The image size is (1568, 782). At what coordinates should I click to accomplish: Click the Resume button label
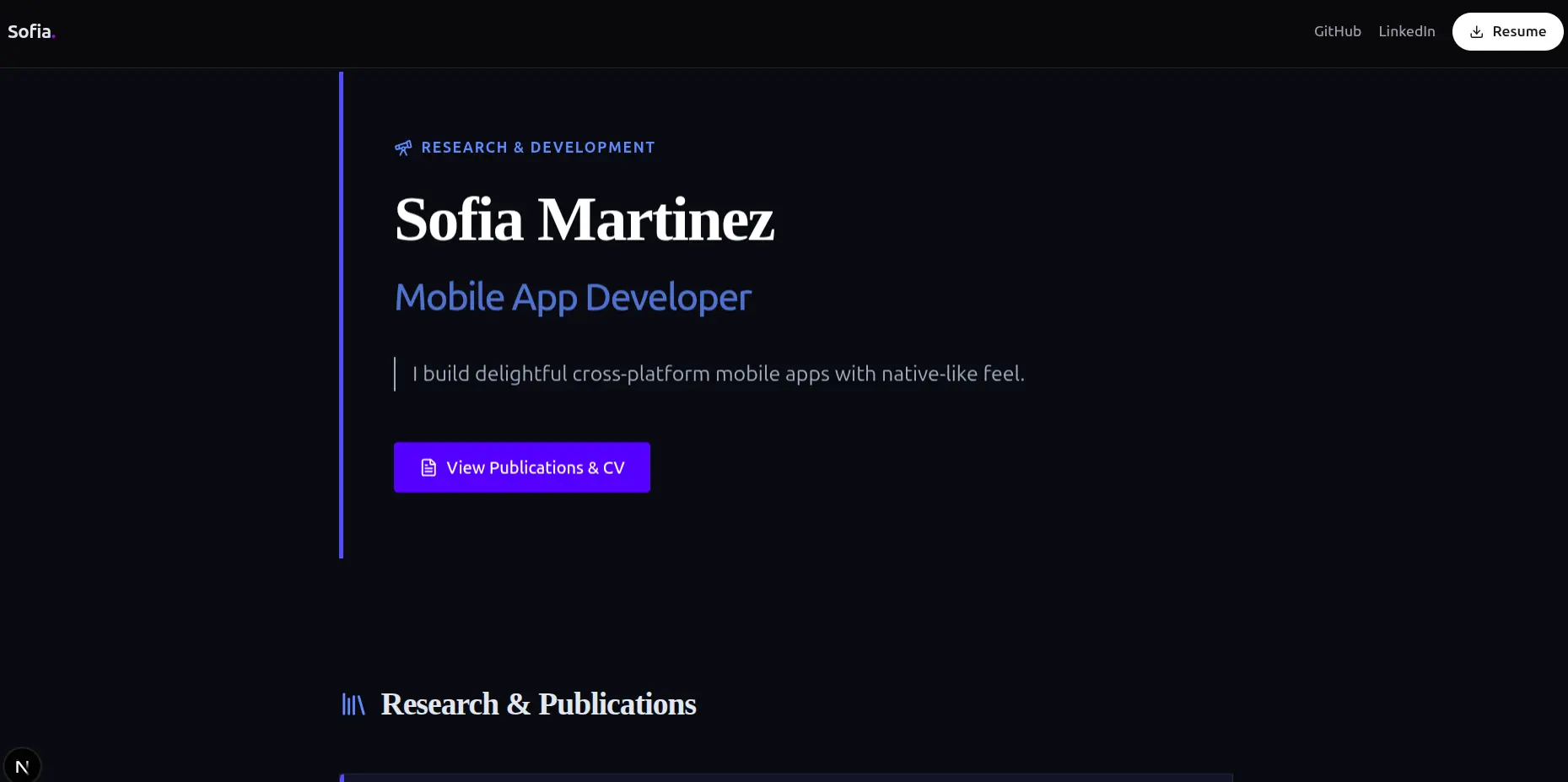pyautogui.click(x=1518, y=31)
